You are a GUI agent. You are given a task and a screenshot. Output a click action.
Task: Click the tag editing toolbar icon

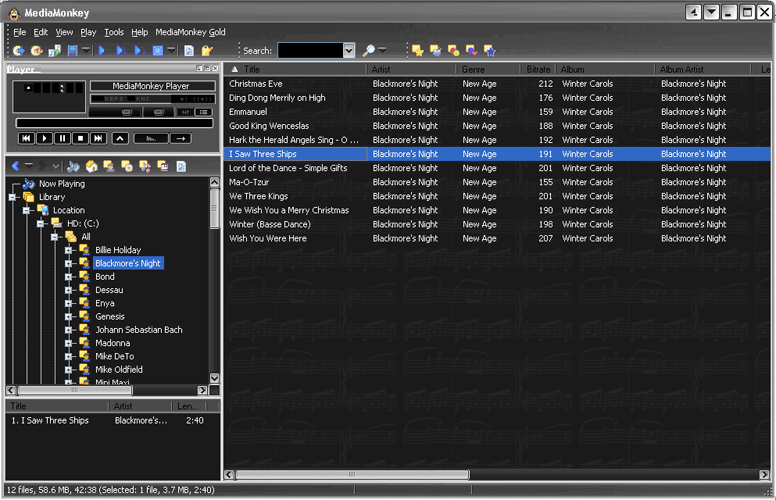207,50
